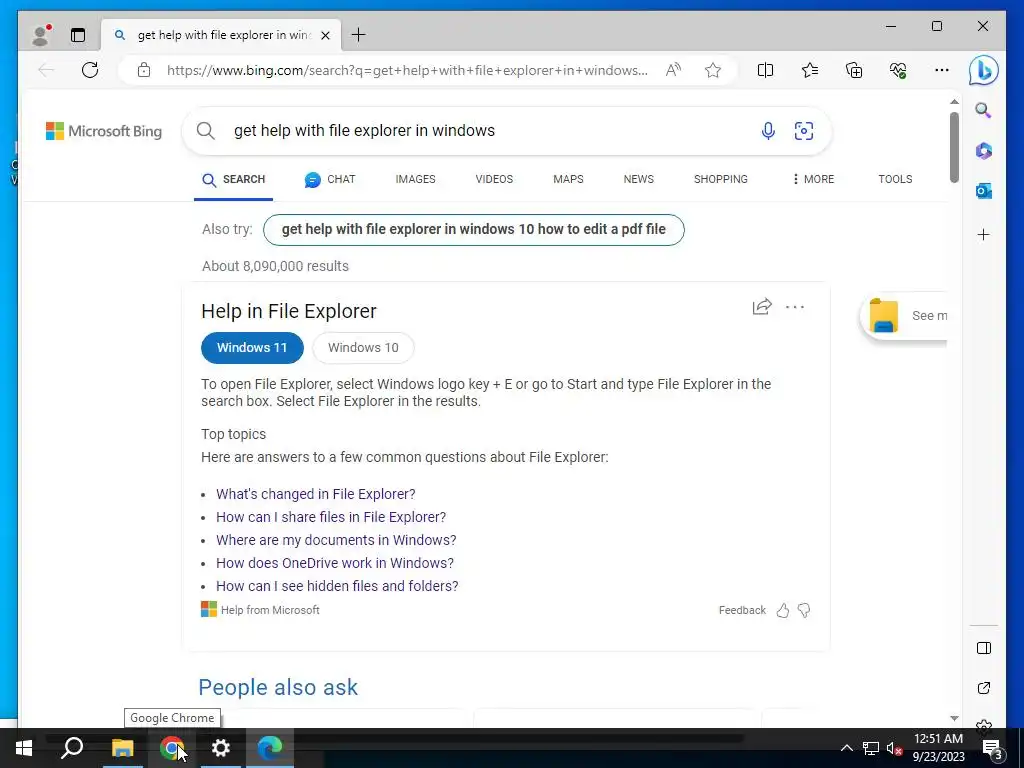View site information lock icon
1024x768 pixels.
144,70
